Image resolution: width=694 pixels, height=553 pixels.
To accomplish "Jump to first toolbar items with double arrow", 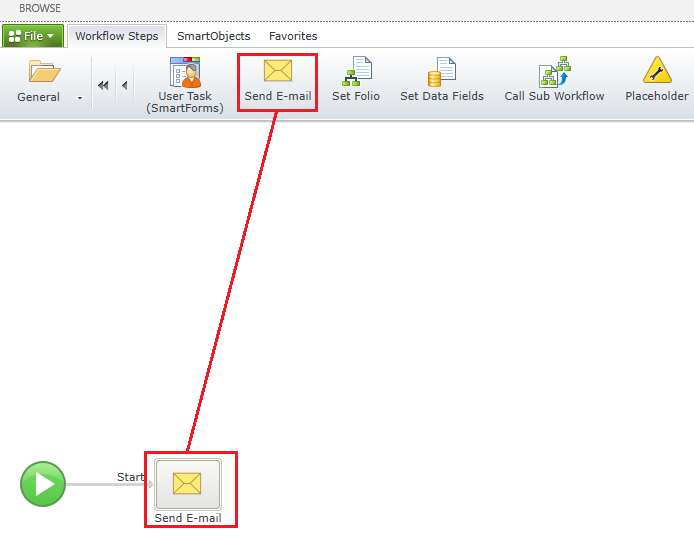I will click(x=103, y=85).
